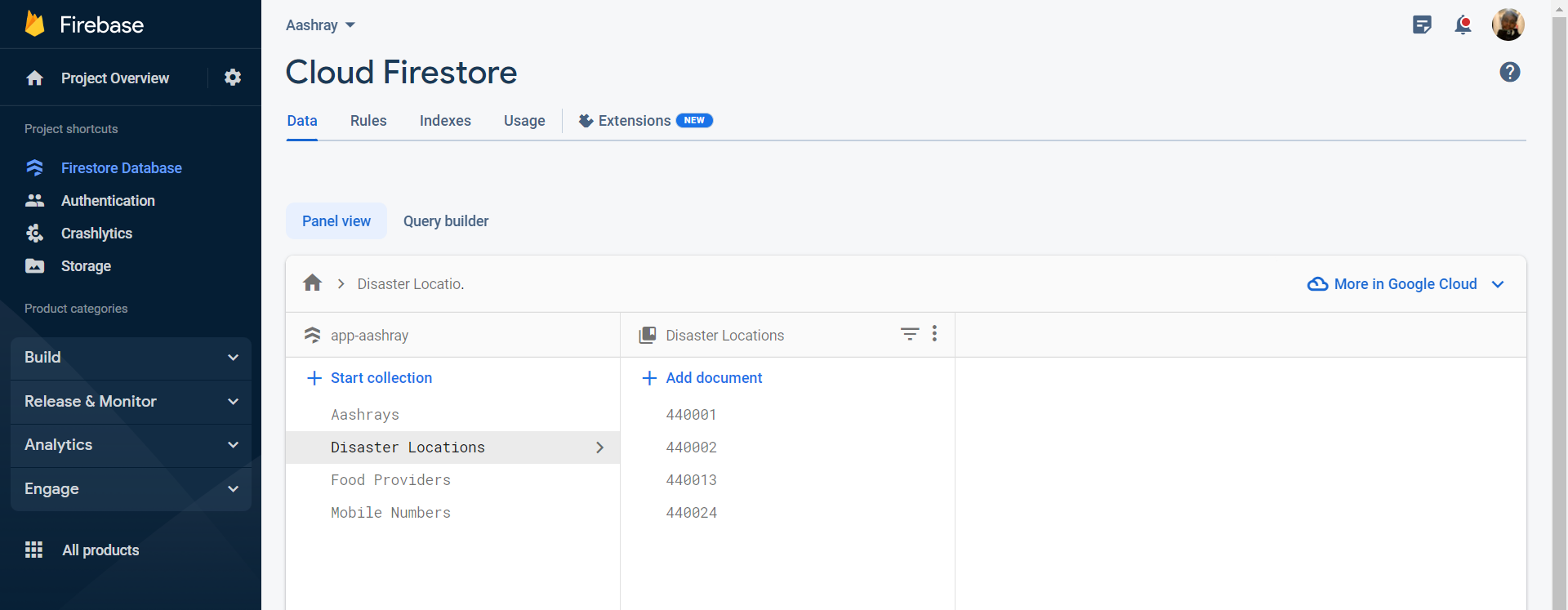1568x610 pixels.
Task: Click the Crashlytics bug icon
Action: pos(34,234)
